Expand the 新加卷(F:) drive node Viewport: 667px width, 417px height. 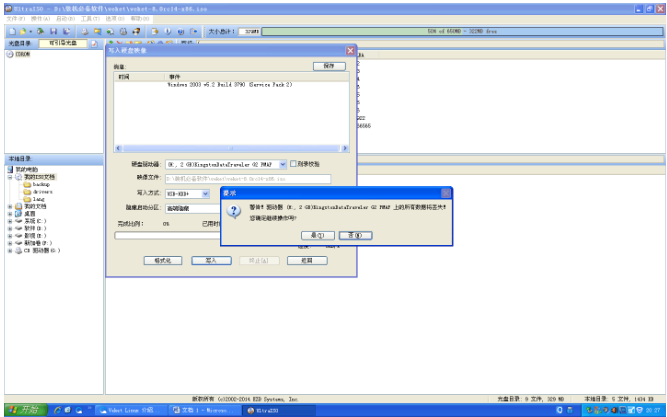pos(10,243)
